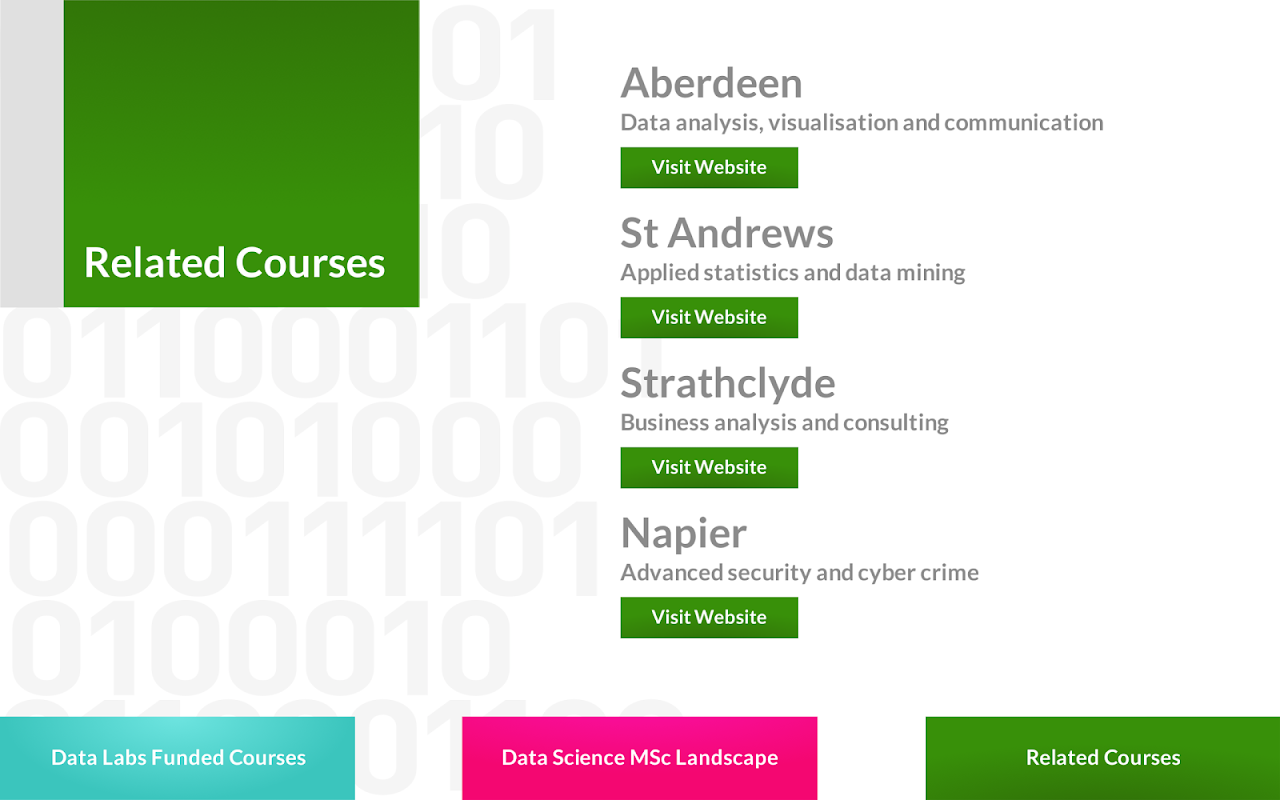
Task: Open Napier's Visit Website button
Action: [x=709, y=617]
